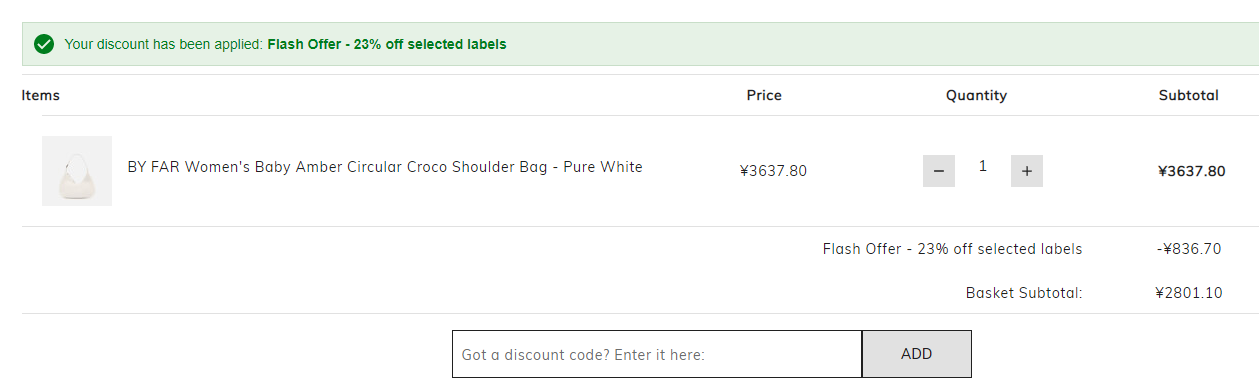Click the bold item subtotal ¥3637.80
1259x392 pixels.
pos(1191,171)
